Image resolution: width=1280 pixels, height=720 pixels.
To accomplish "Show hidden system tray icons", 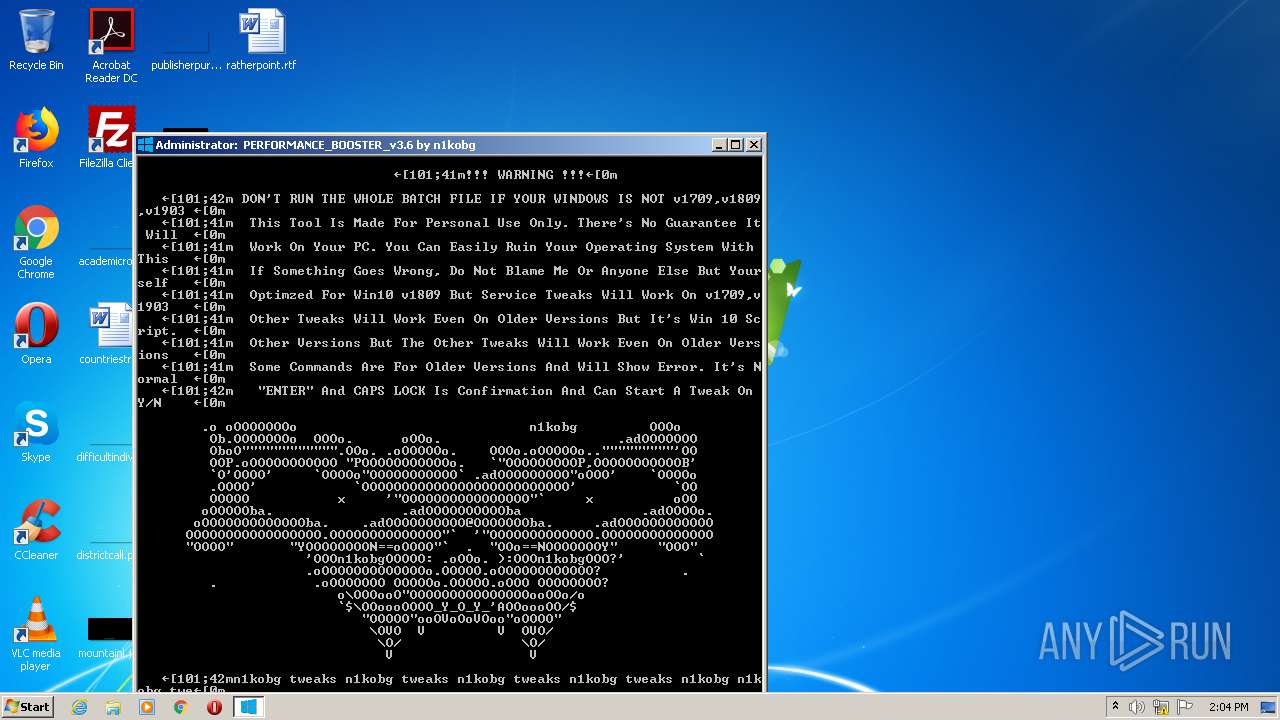I will pos(1115,707).
